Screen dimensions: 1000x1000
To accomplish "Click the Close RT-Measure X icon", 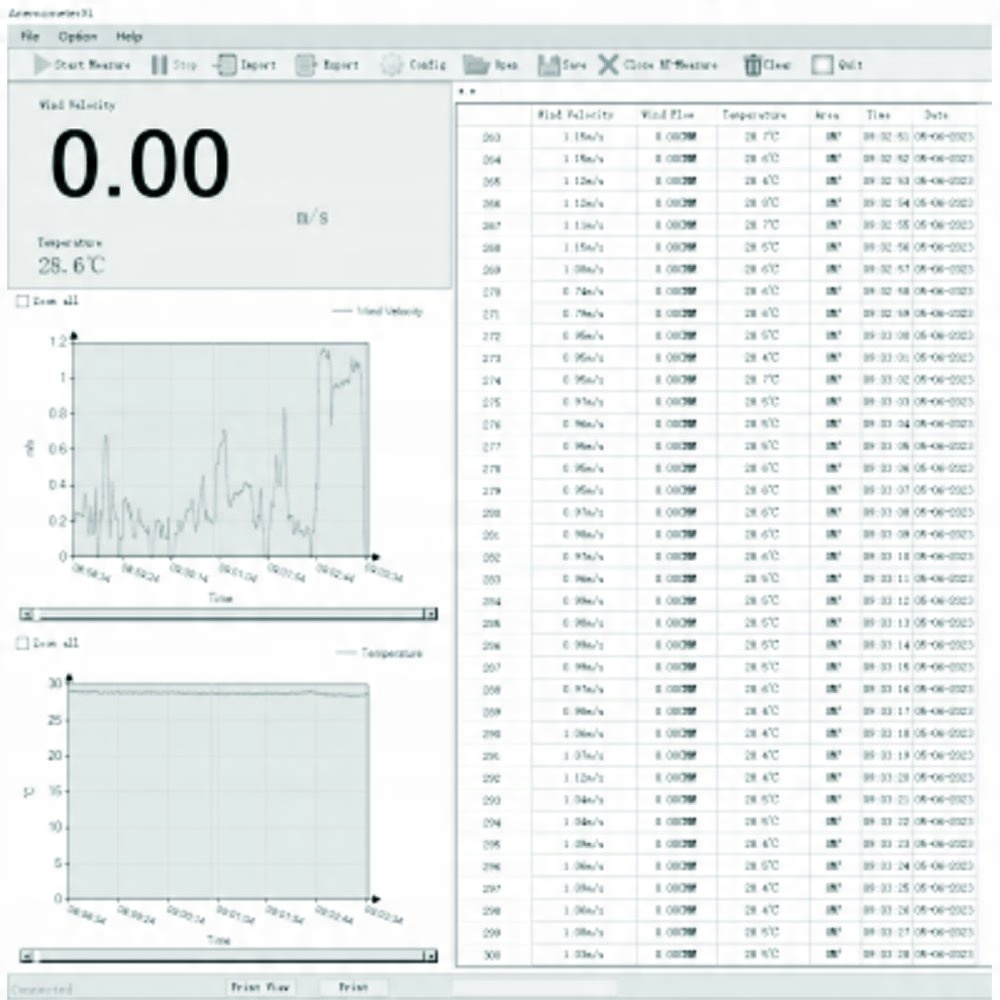I will coord(608,64).
